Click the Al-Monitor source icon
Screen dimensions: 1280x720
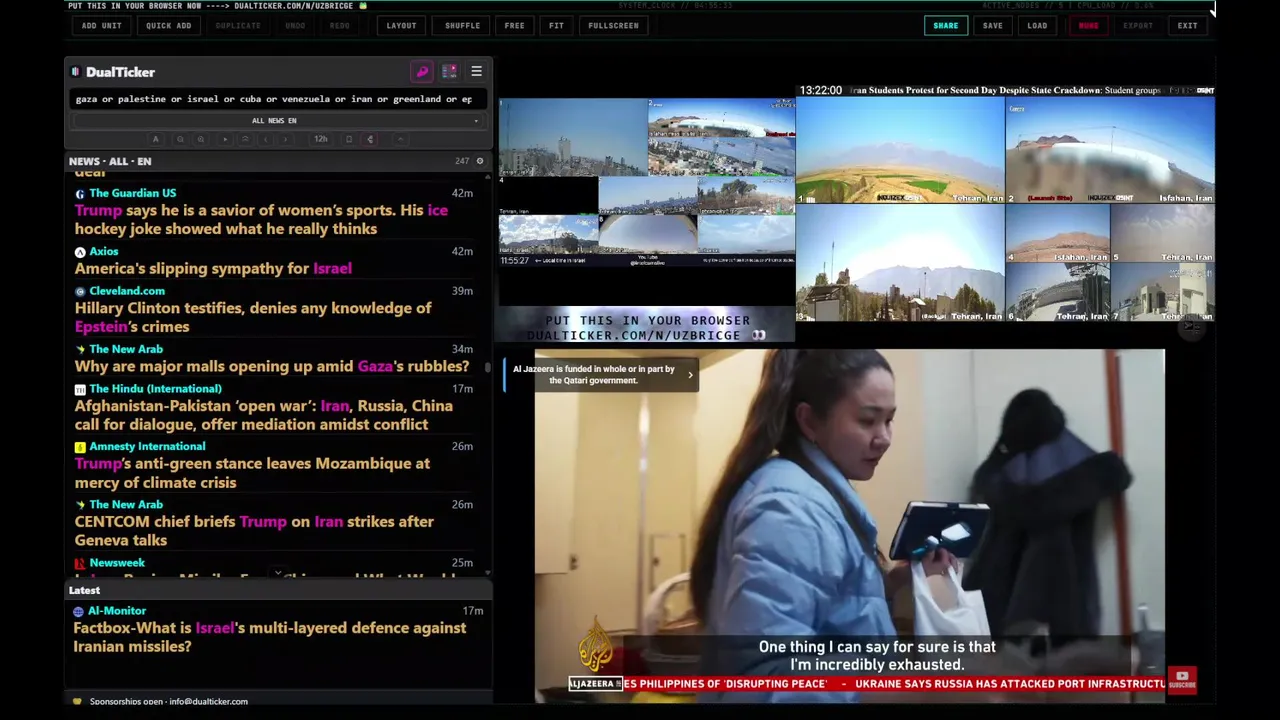(79, 611)
